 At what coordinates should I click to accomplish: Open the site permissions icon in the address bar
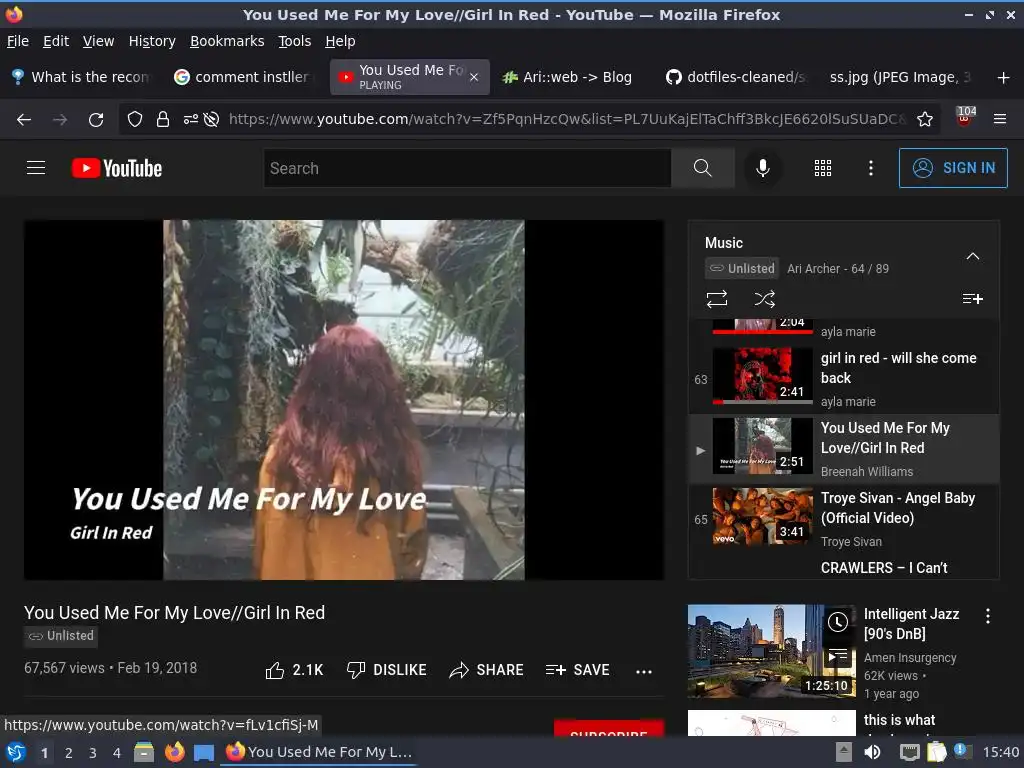point(190,120)
